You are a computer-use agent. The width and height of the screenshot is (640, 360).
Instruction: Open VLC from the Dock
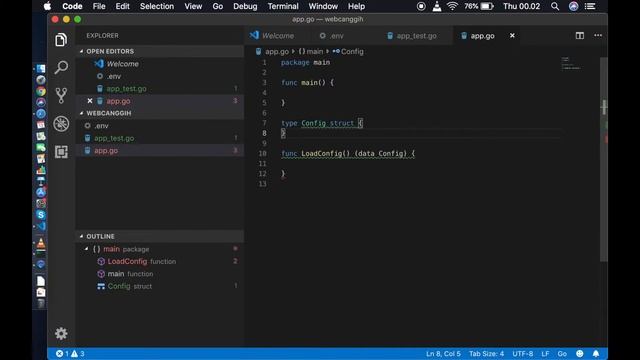click(41, 243)
